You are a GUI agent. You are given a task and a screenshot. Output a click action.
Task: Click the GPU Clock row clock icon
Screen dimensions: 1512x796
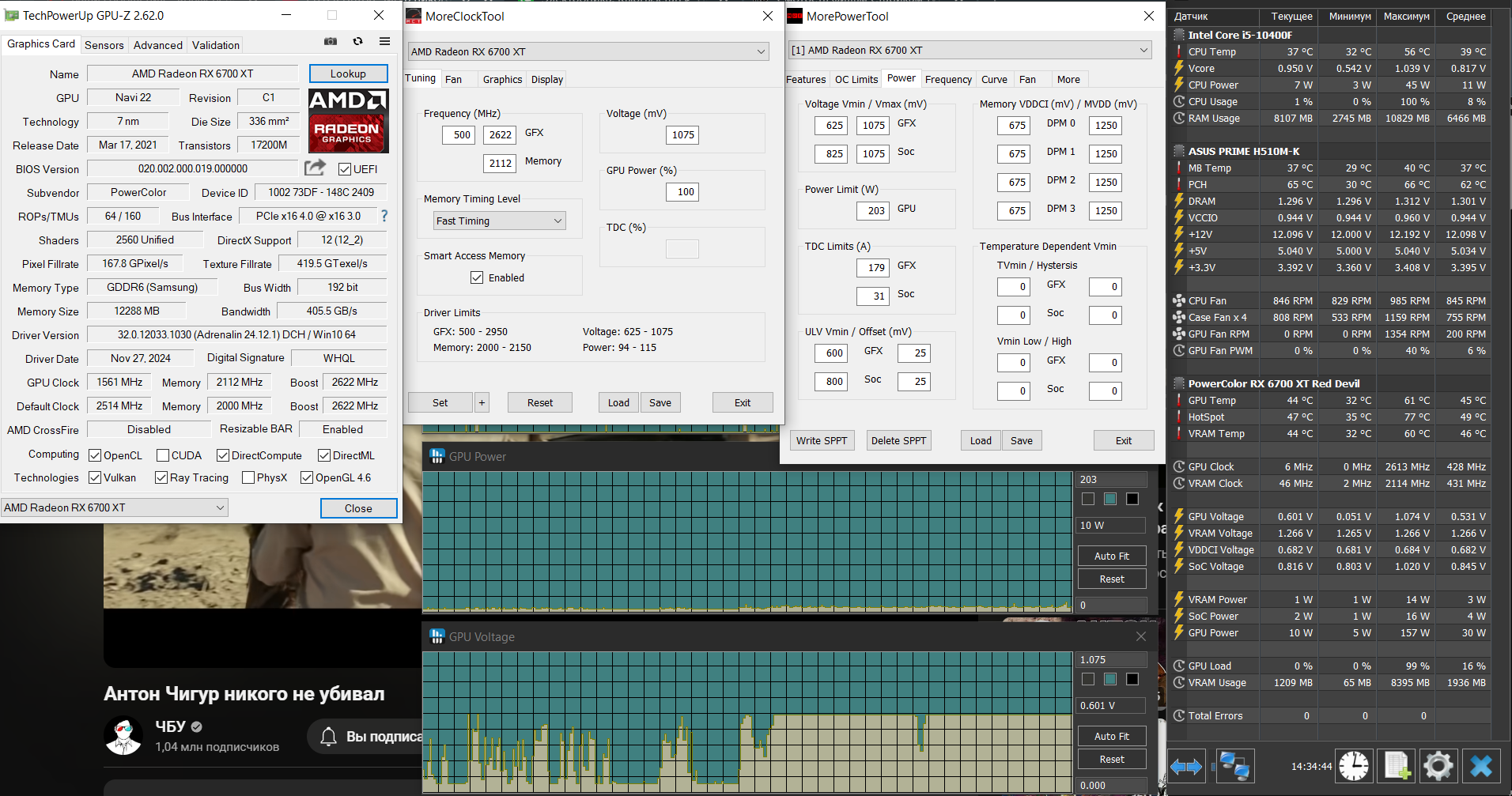1179,466
